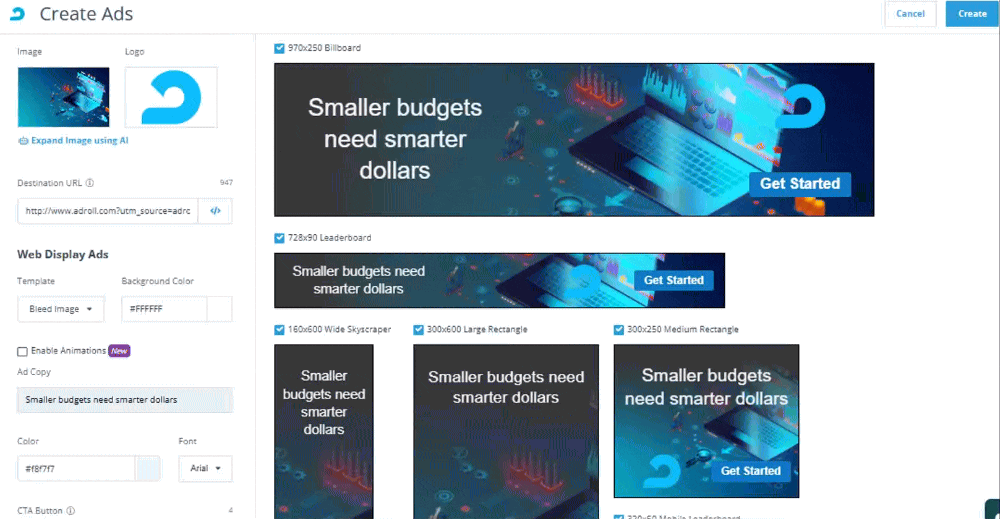Select the uploaded Image thumbnail
Viewport: 1000px width, 519px height.
coord(63,97)
